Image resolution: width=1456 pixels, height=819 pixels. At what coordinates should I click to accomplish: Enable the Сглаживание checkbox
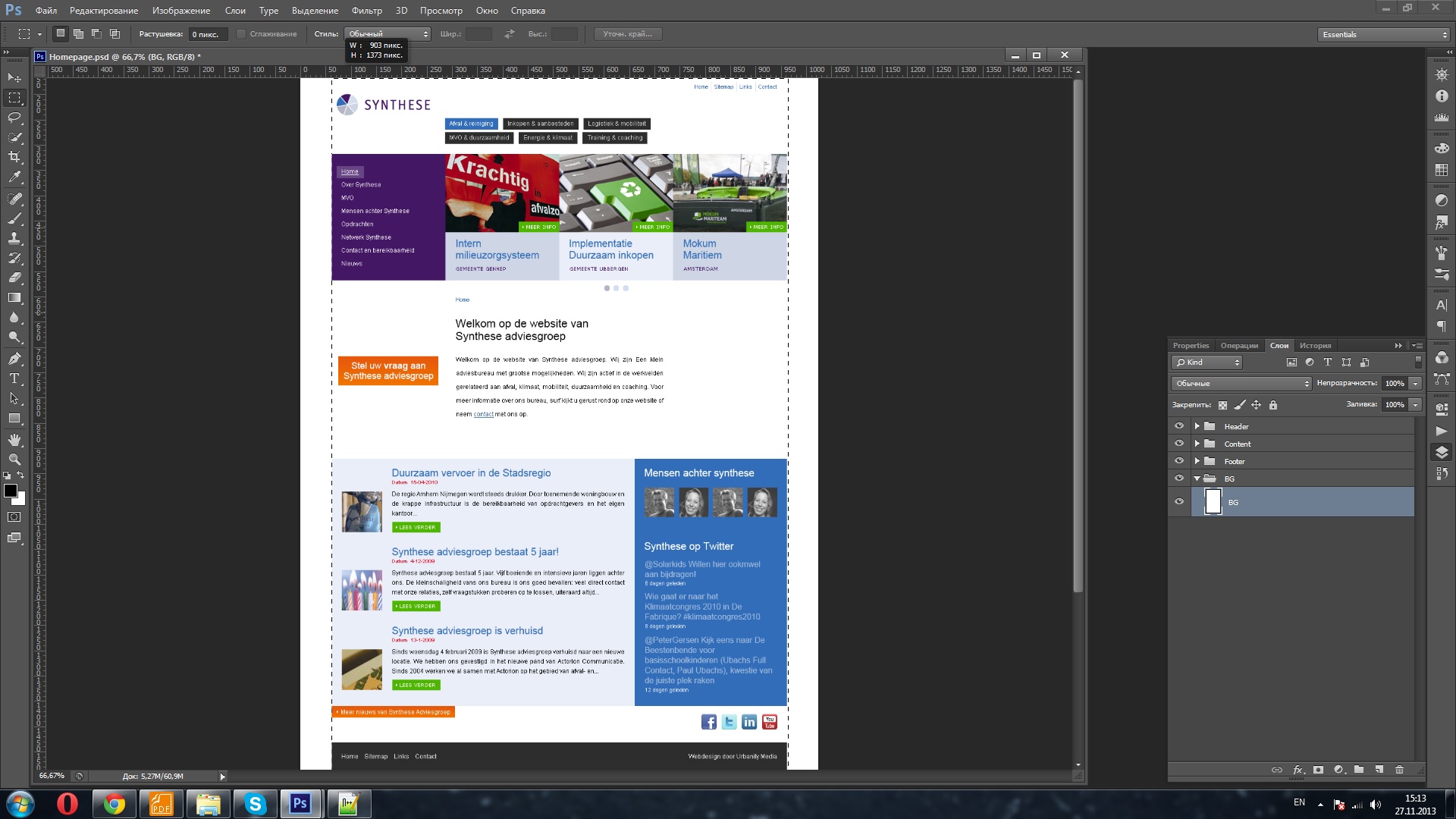(x=241, y=34)
